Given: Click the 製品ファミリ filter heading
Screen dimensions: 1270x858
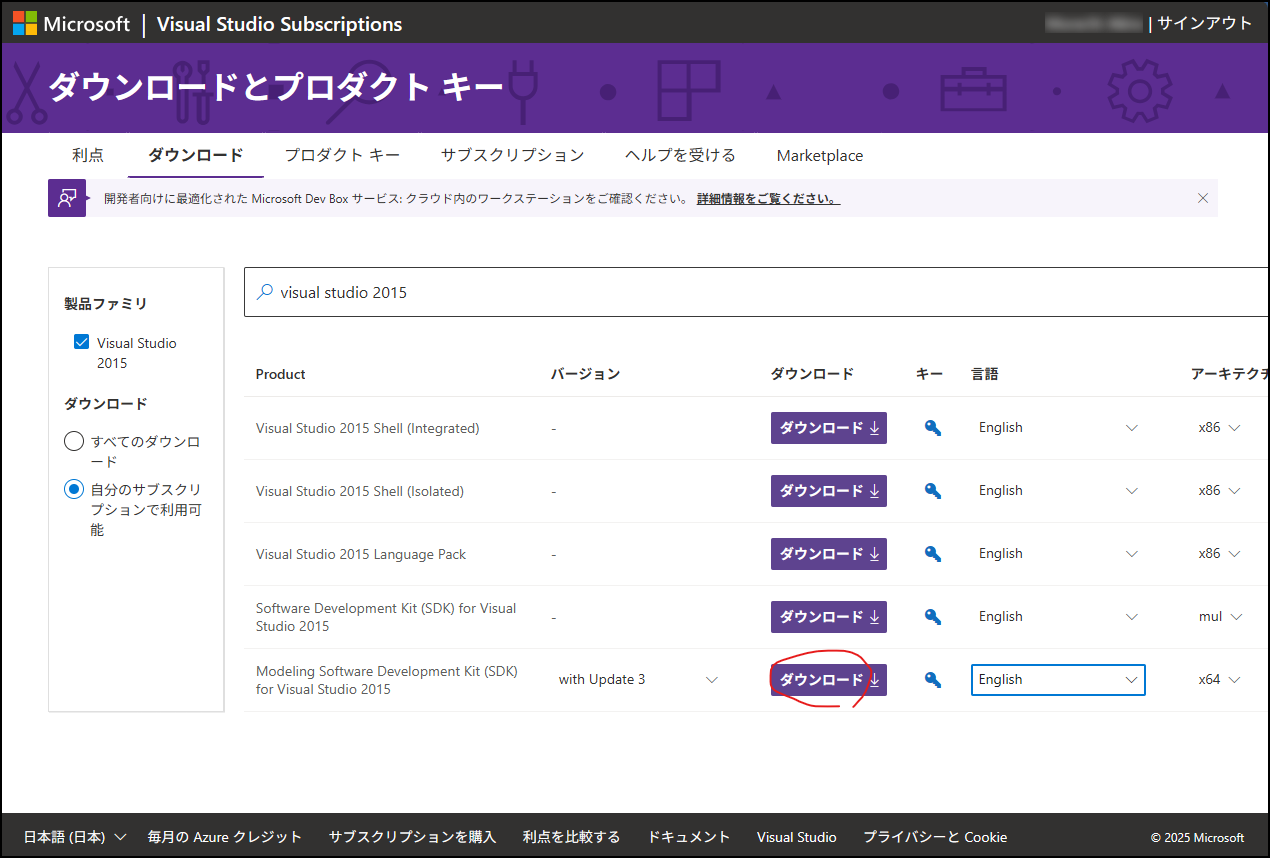Looking at the screenshot, I should (105, 304).
